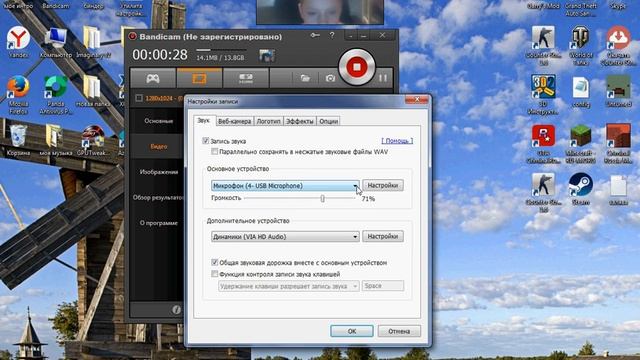Click Отмена to cancel dialog
The width and height of the screenshot is (640, 360).
click(x=399, y=331)
